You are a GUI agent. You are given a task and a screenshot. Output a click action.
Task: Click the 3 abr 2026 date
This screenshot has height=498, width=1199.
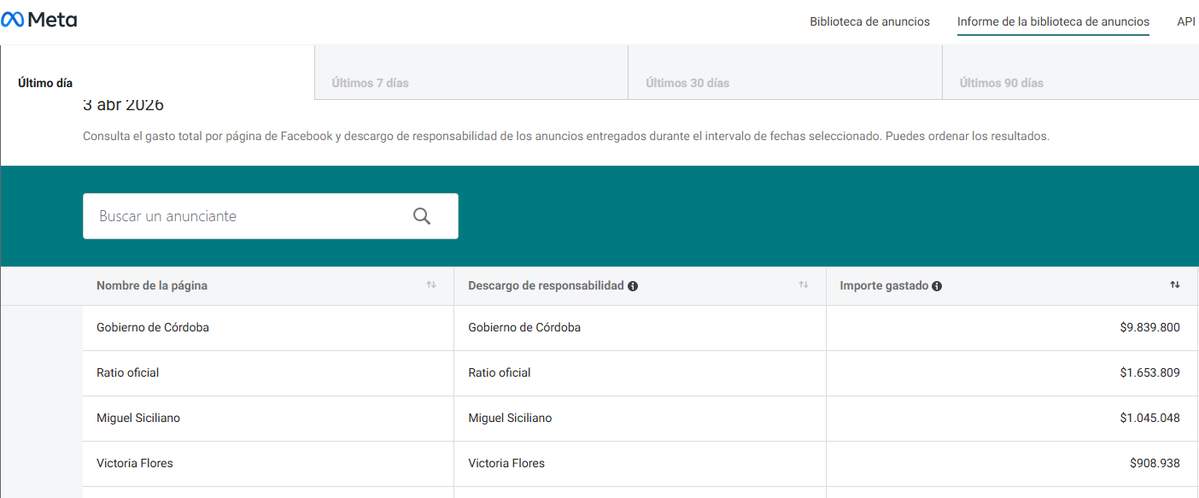click(123, 105)
